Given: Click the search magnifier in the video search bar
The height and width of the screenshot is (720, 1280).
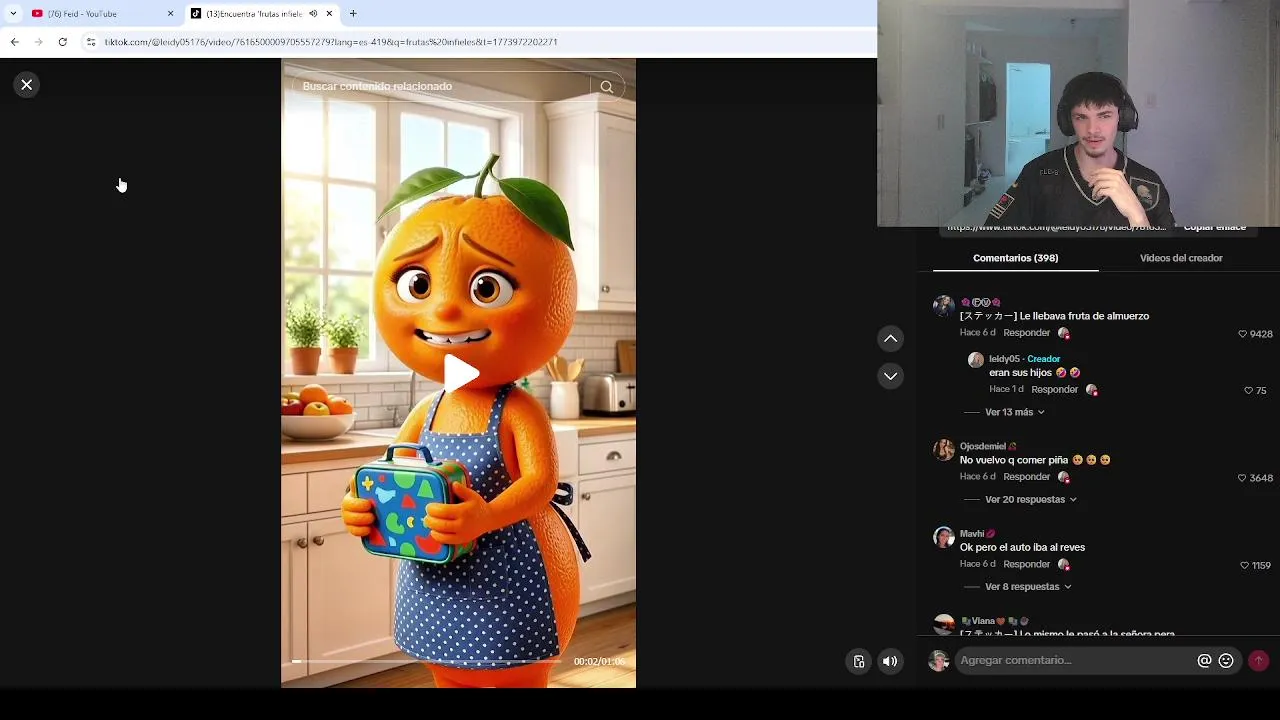Looking at the screenshot, I should point(606,87).
